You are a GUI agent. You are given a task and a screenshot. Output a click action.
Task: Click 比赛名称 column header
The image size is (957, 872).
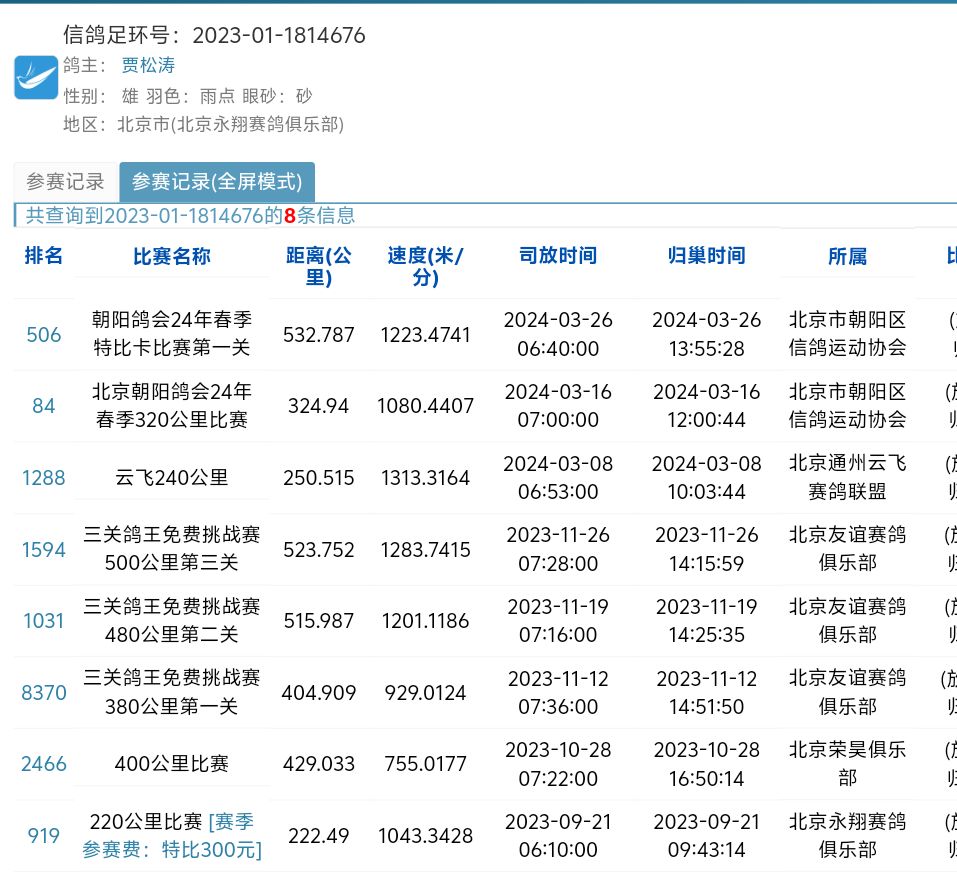point(172,257)
